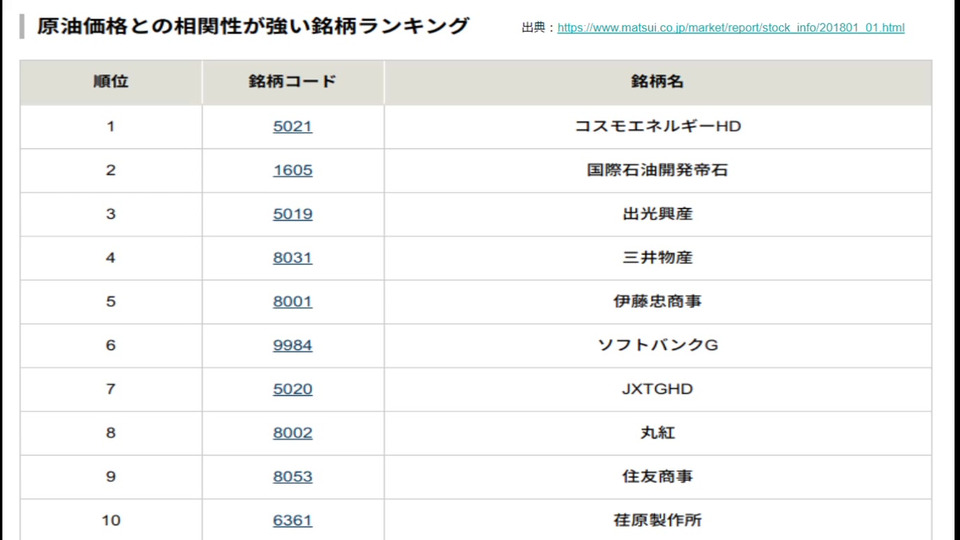Click rank number 10 cell
Image resolution: width=960 pixels, height=540 pixels.
point(111,520)
